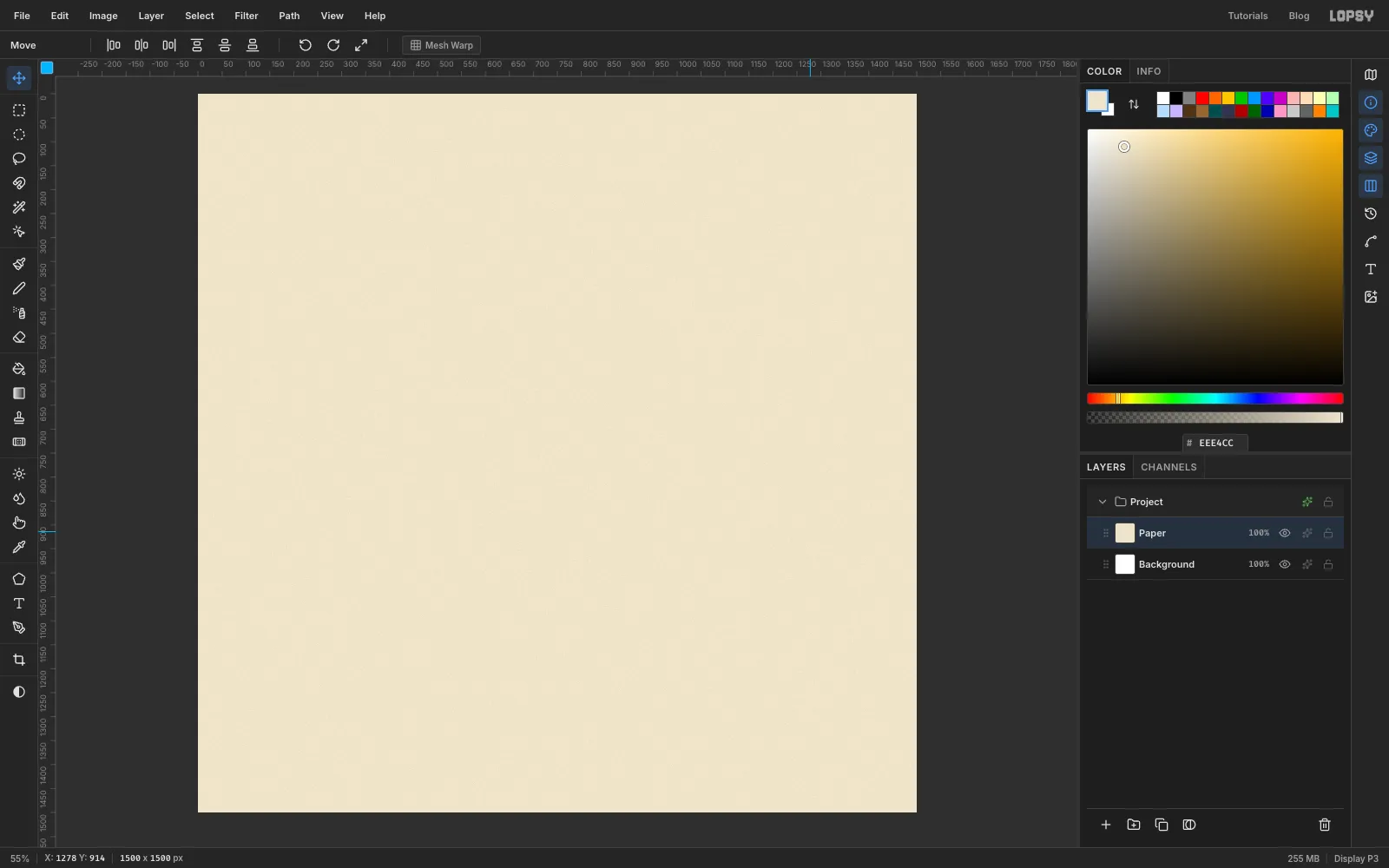Click the hex color input field
1389x868 pixels.
[1215, 443]
